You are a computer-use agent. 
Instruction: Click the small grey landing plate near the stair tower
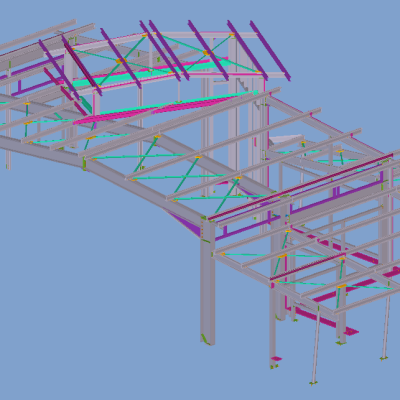[286, 139]
